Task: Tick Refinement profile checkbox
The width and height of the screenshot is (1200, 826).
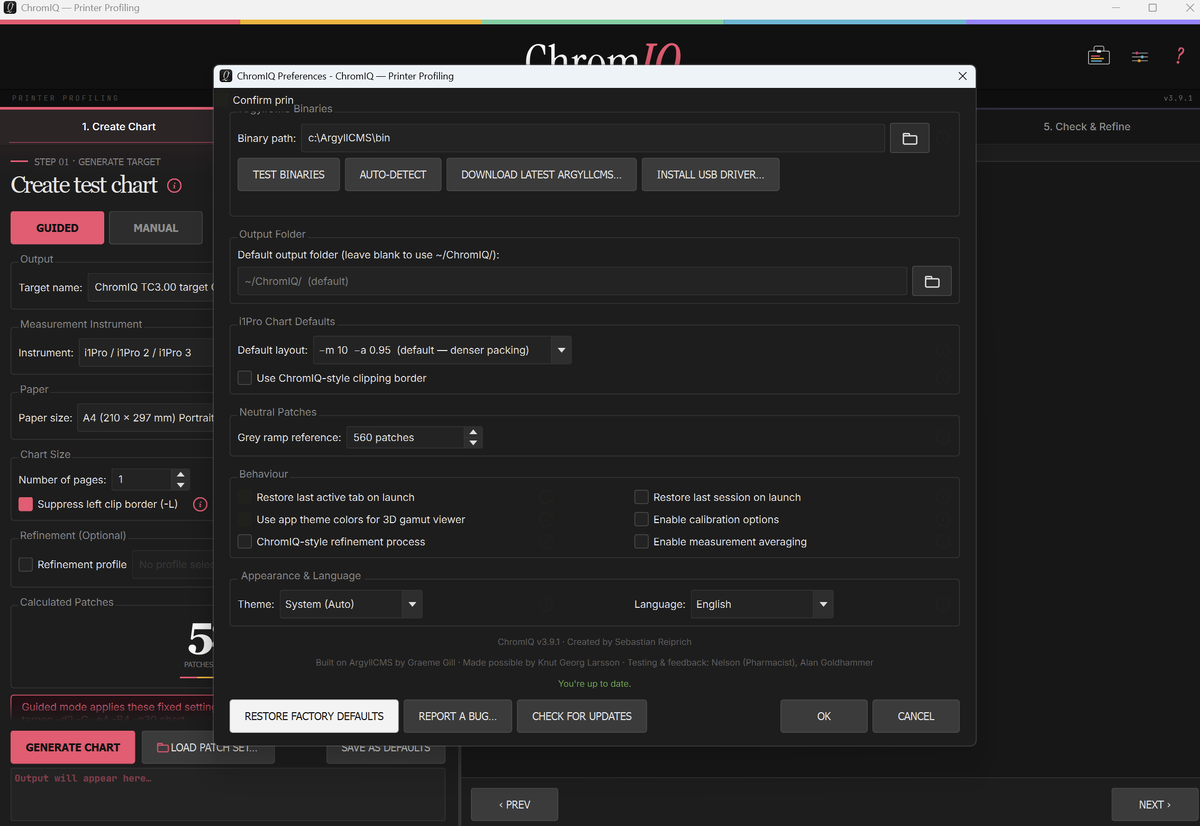Action: 26,564
